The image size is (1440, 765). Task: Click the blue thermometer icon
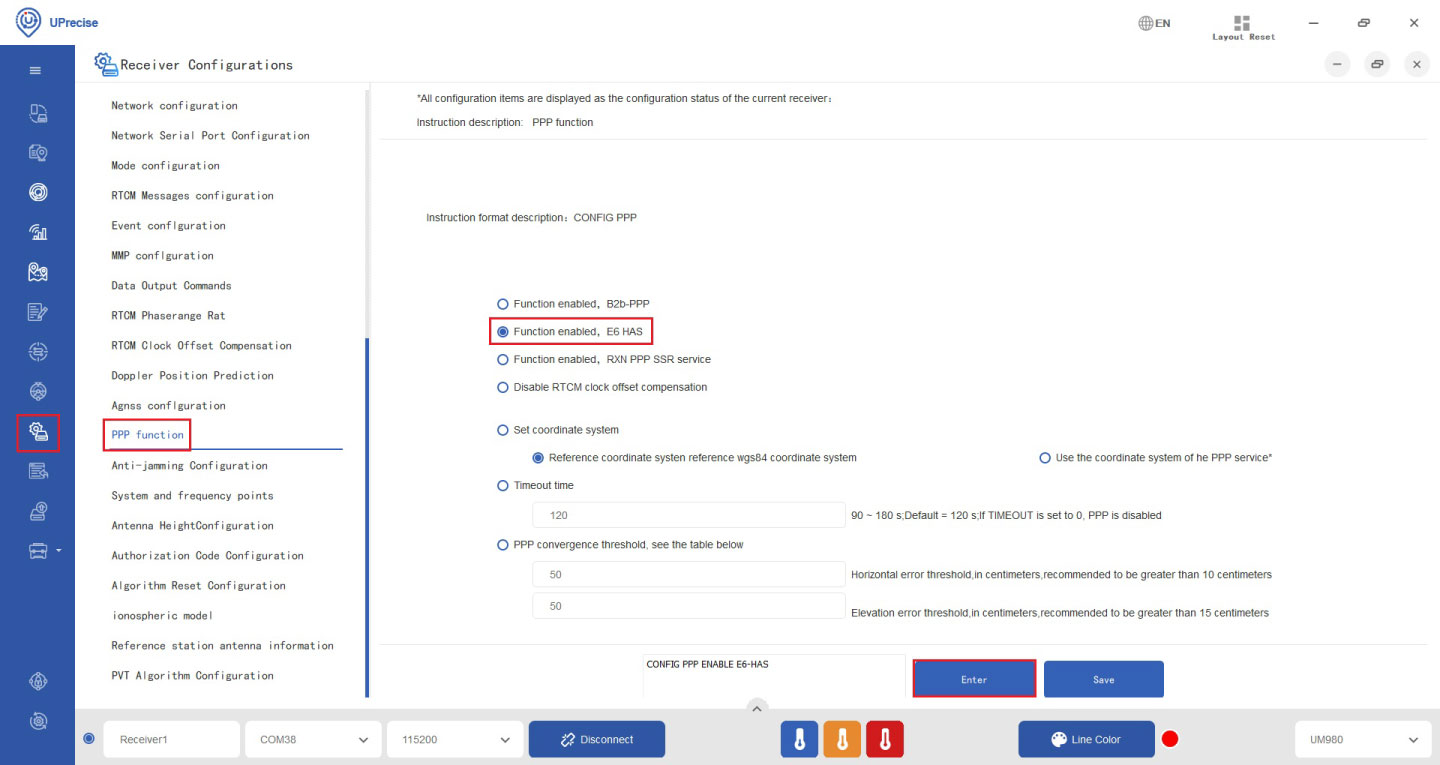[x=799, y=740]
